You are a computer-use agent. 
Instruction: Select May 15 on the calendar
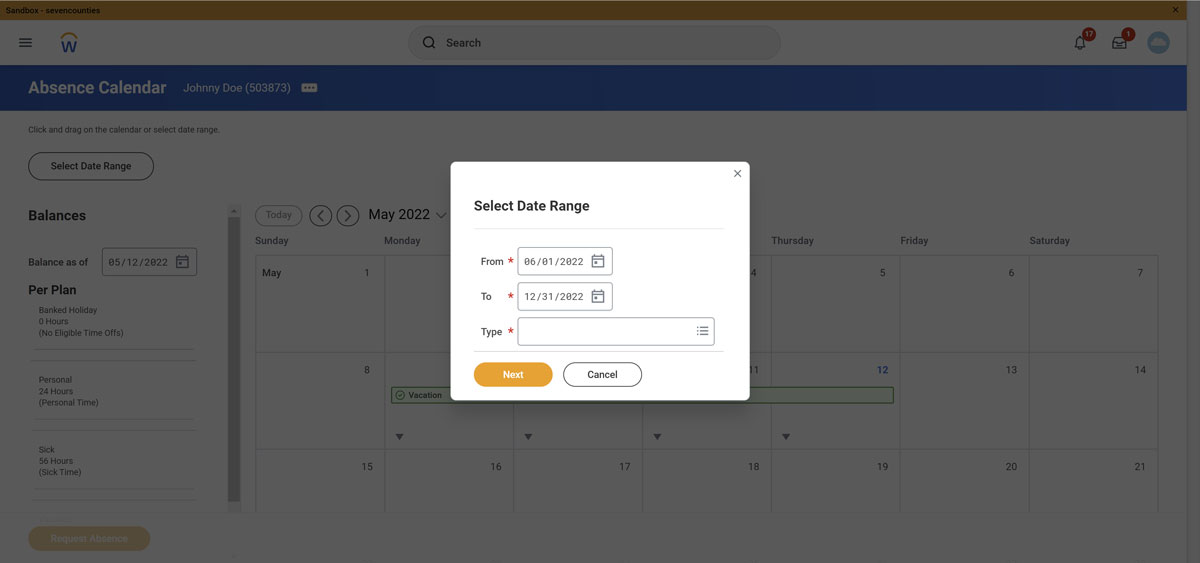pos(320,481)
